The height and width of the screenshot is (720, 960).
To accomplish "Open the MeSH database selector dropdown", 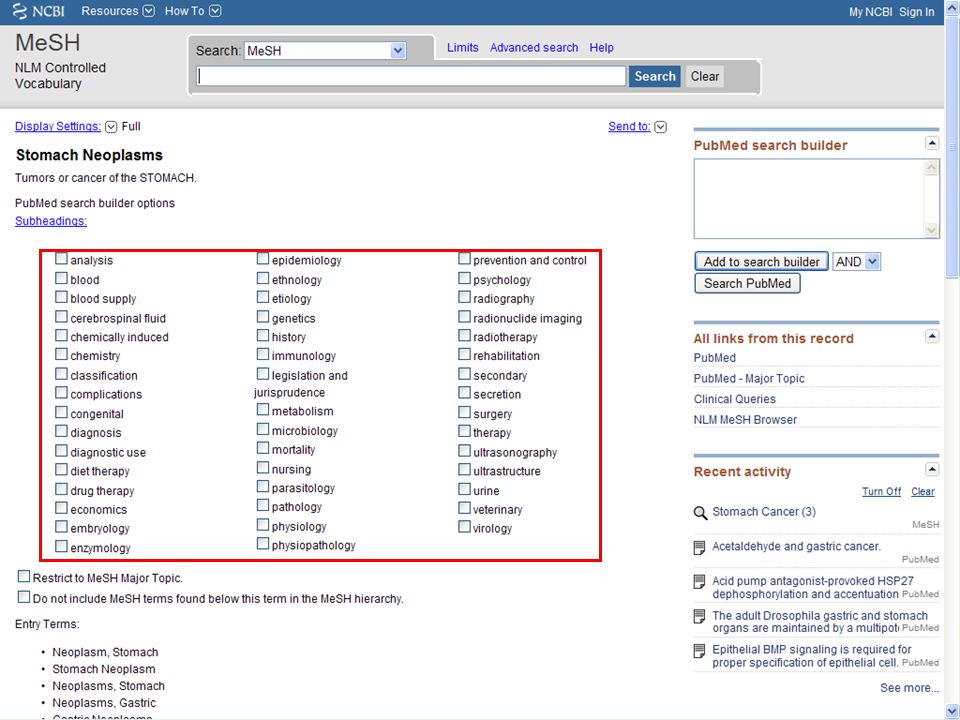I will (x=398, y=51).
